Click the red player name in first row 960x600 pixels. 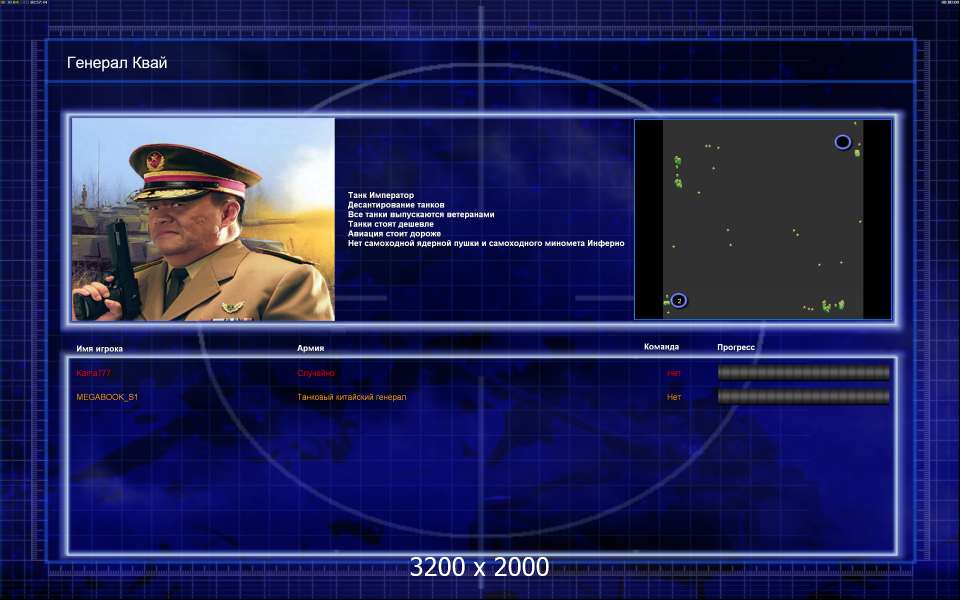(93, 373)
